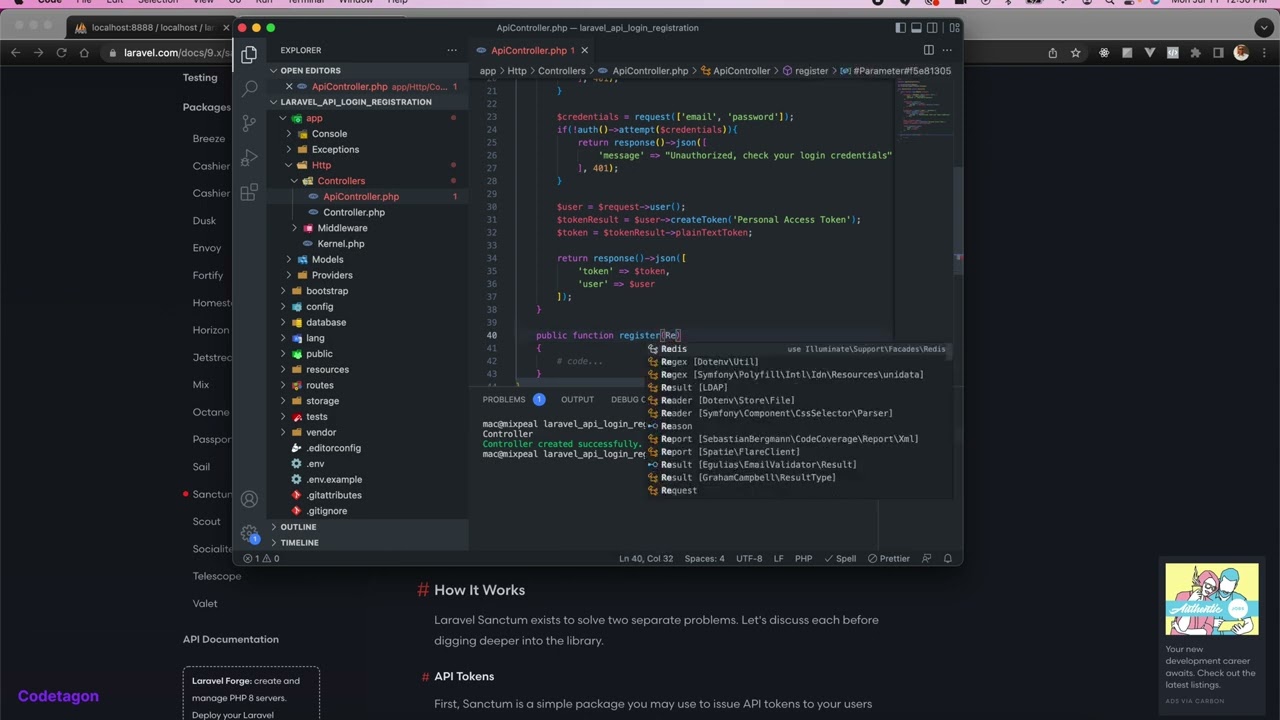The height and width of the screenshot is (720, 1280).
Task: Open the Search view in VS Code activity bar
Action: coord(249,88)
